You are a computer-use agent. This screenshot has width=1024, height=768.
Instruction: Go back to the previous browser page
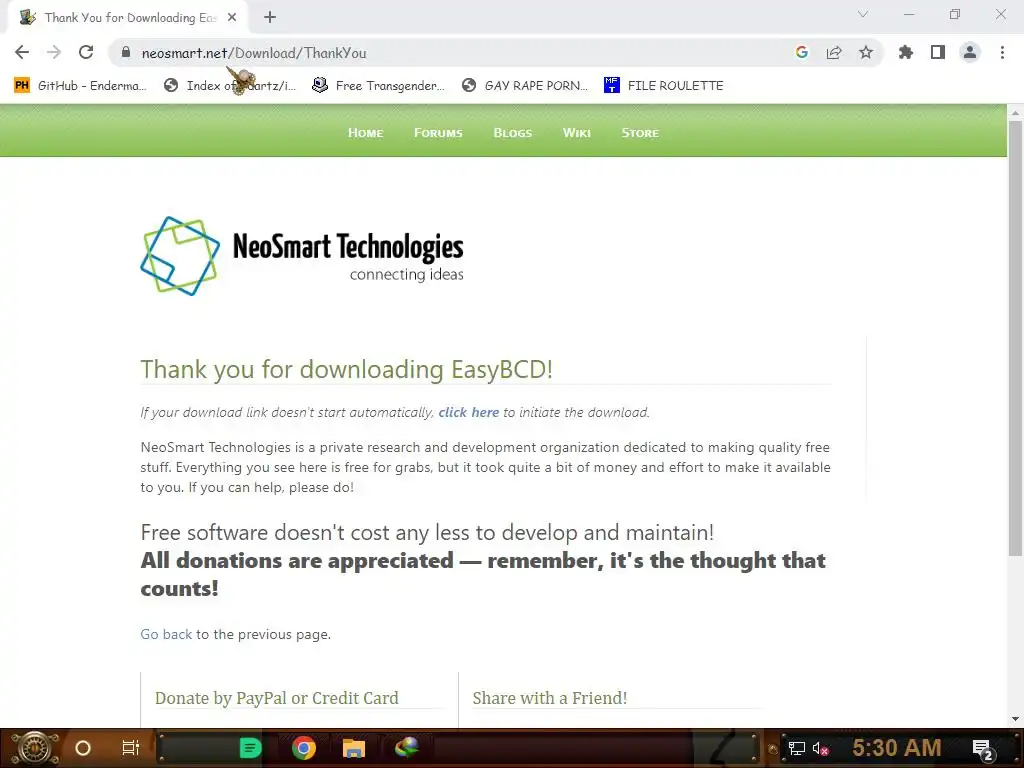(22, 52)
